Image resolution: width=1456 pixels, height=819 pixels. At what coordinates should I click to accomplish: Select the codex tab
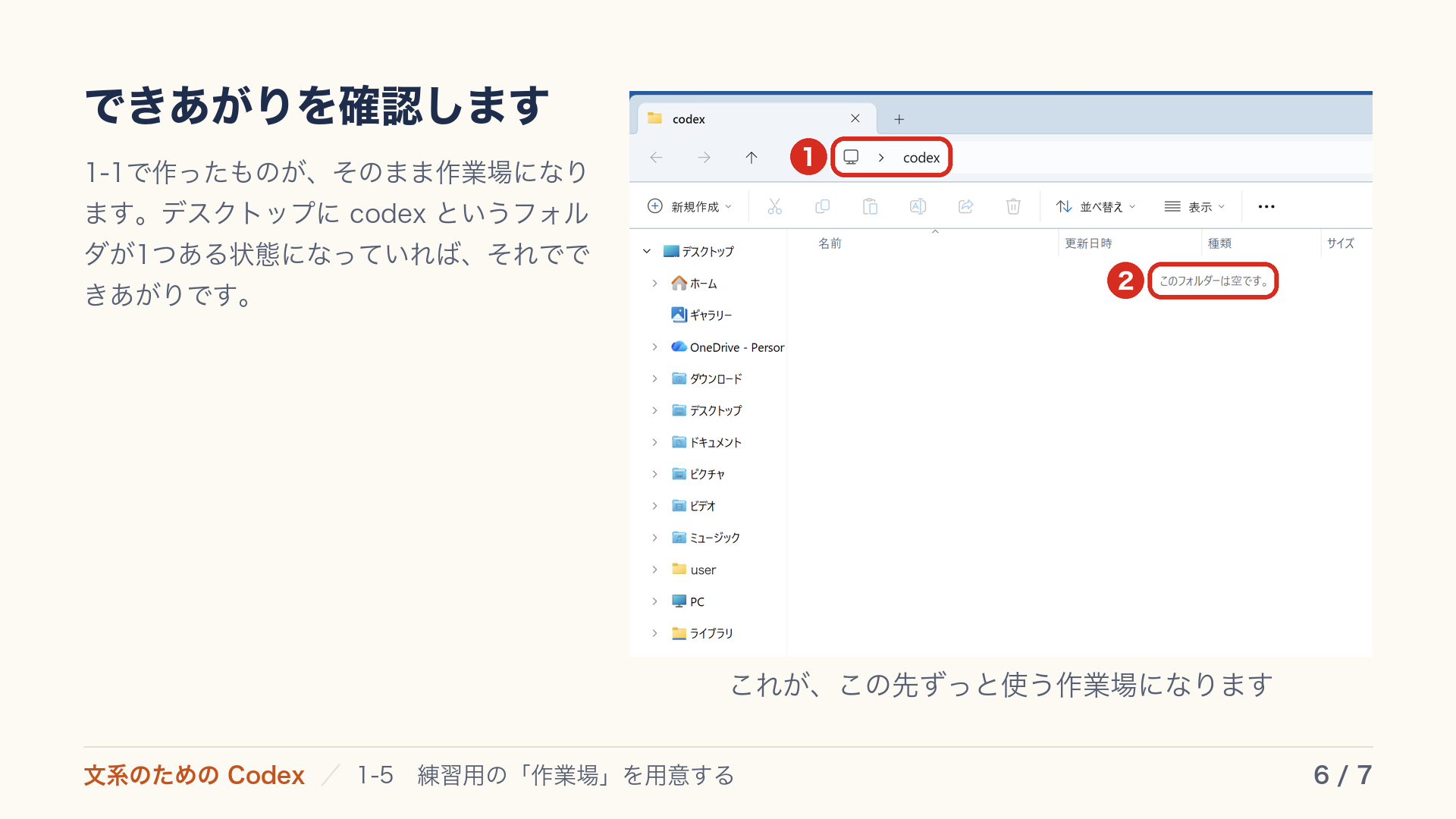[x=756, y=119]
